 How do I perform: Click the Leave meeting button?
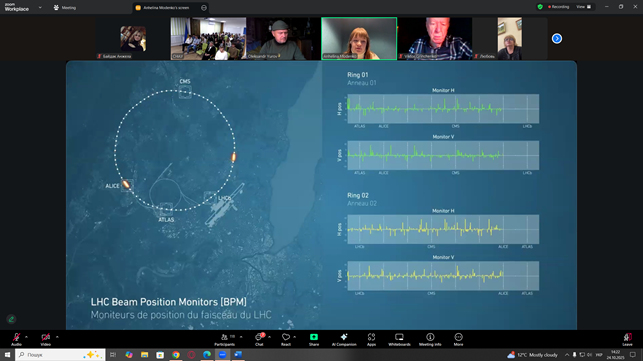pos(627,339)
